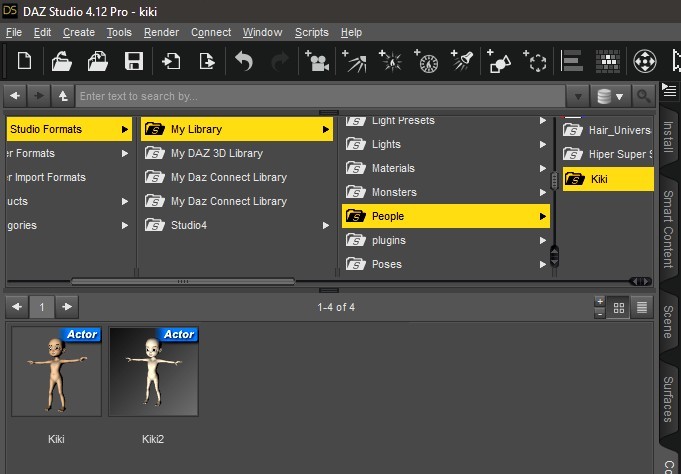
Task: Go forward in content navigation
Action: [39, 96]
